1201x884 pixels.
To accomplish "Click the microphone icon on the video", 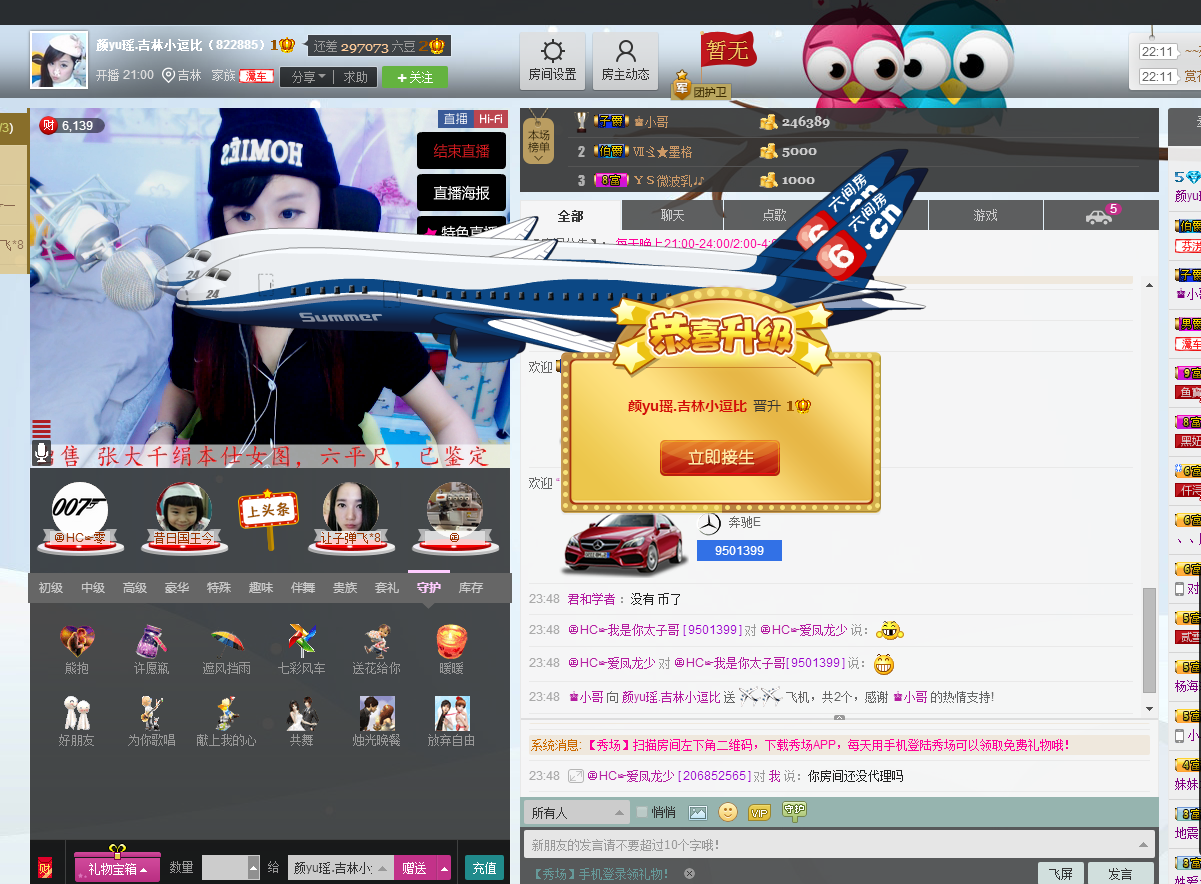I will coord(42,454).
